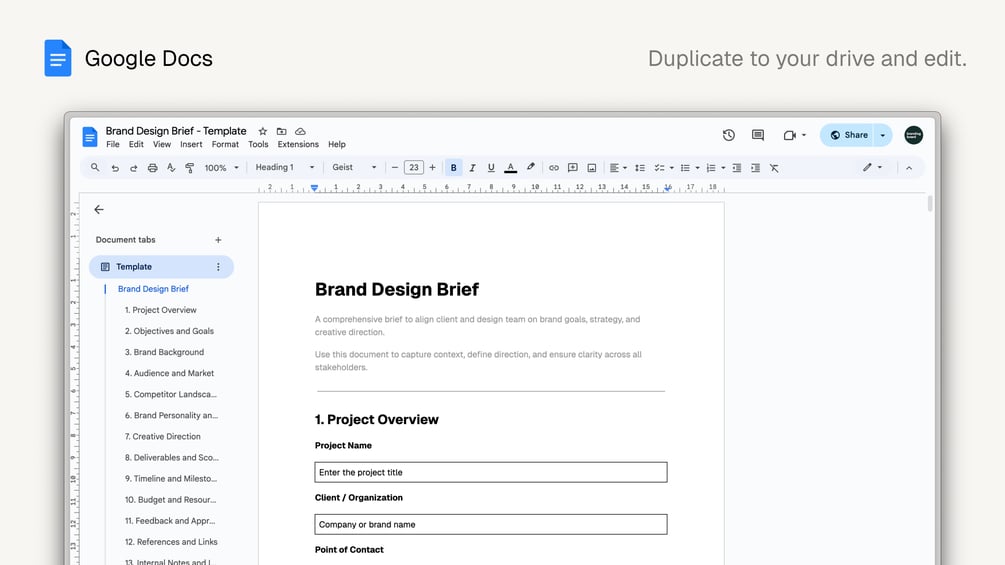The image size is (1005, 565).
Task: Print the document with printer icon
Action: coord(153,168)
